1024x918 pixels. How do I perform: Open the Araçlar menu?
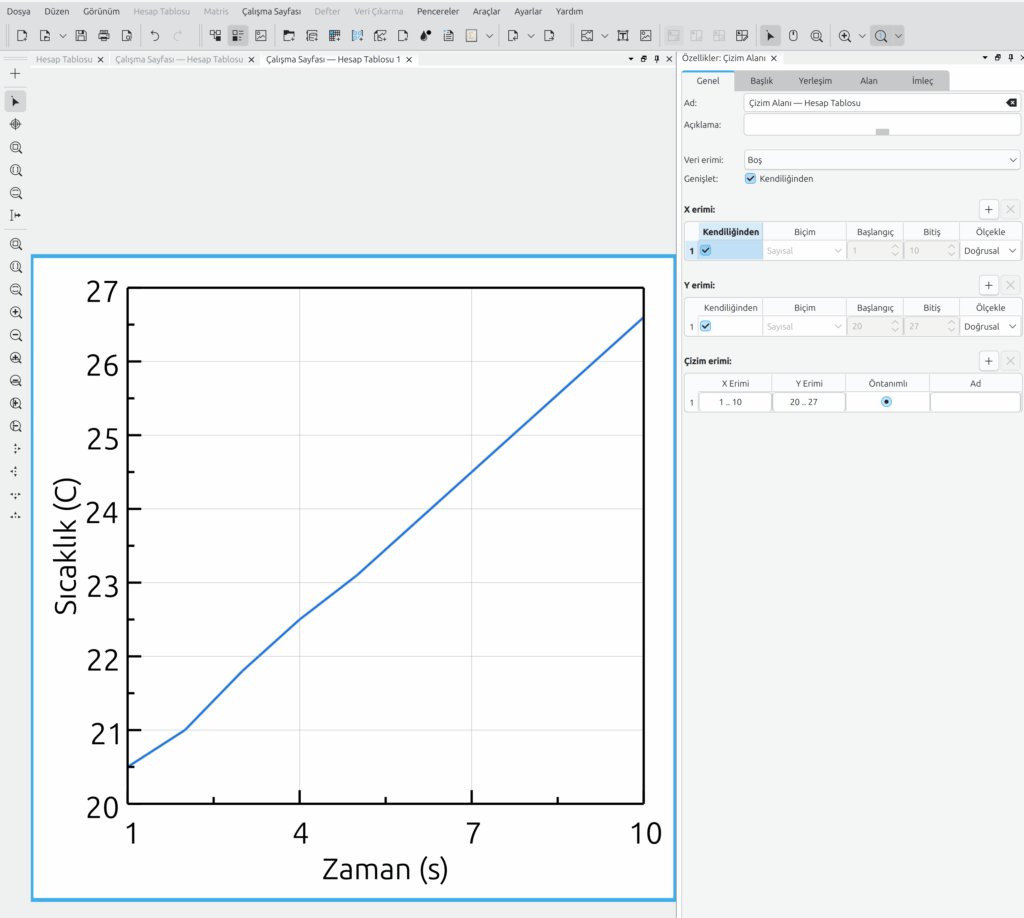[487, 11]
